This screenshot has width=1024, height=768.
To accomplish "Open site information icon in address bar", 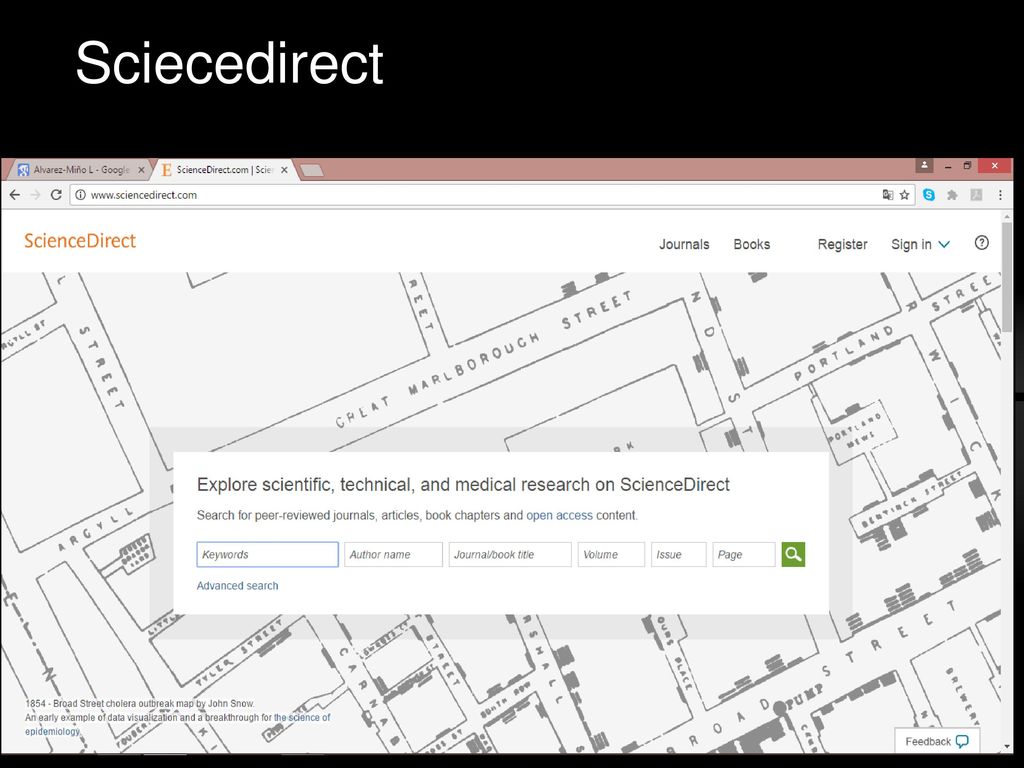I will tap(80, 195).
